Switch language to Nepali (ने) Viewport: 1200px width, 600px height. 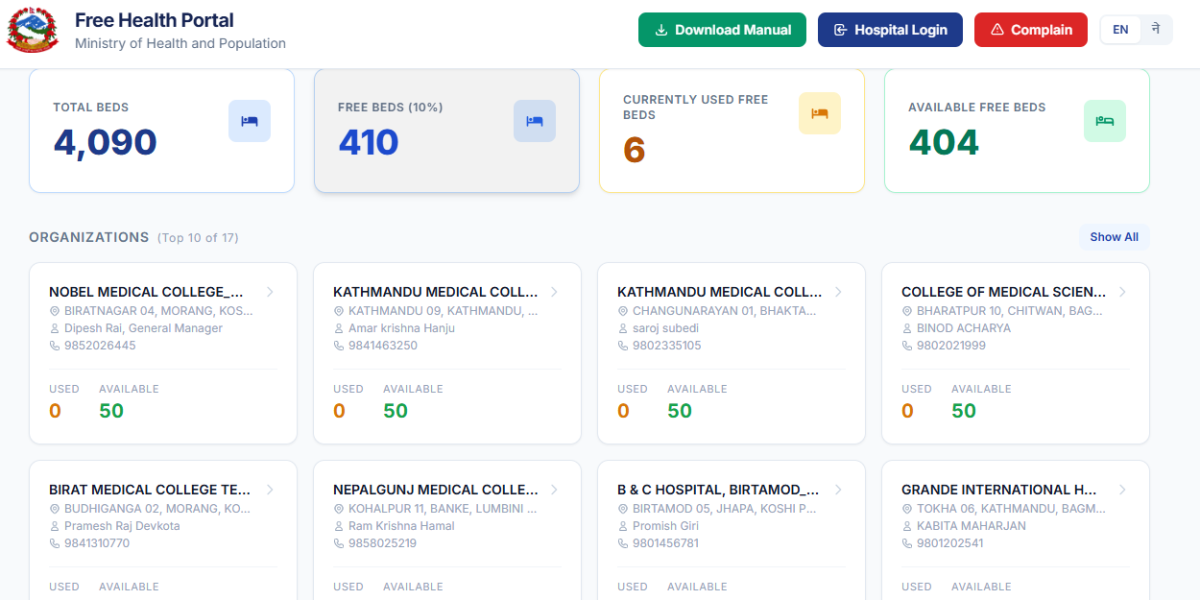point(1155,30)
